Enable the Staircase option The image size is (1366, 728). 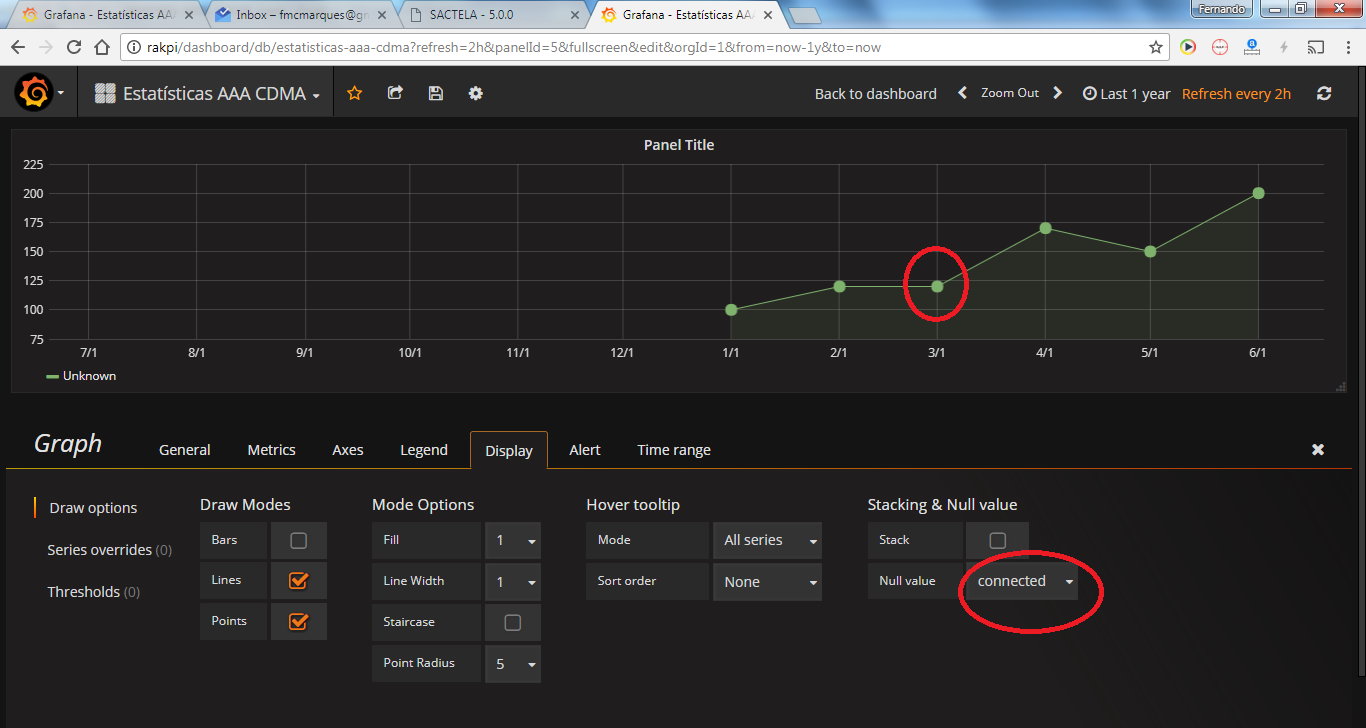[x=512, y=622]
